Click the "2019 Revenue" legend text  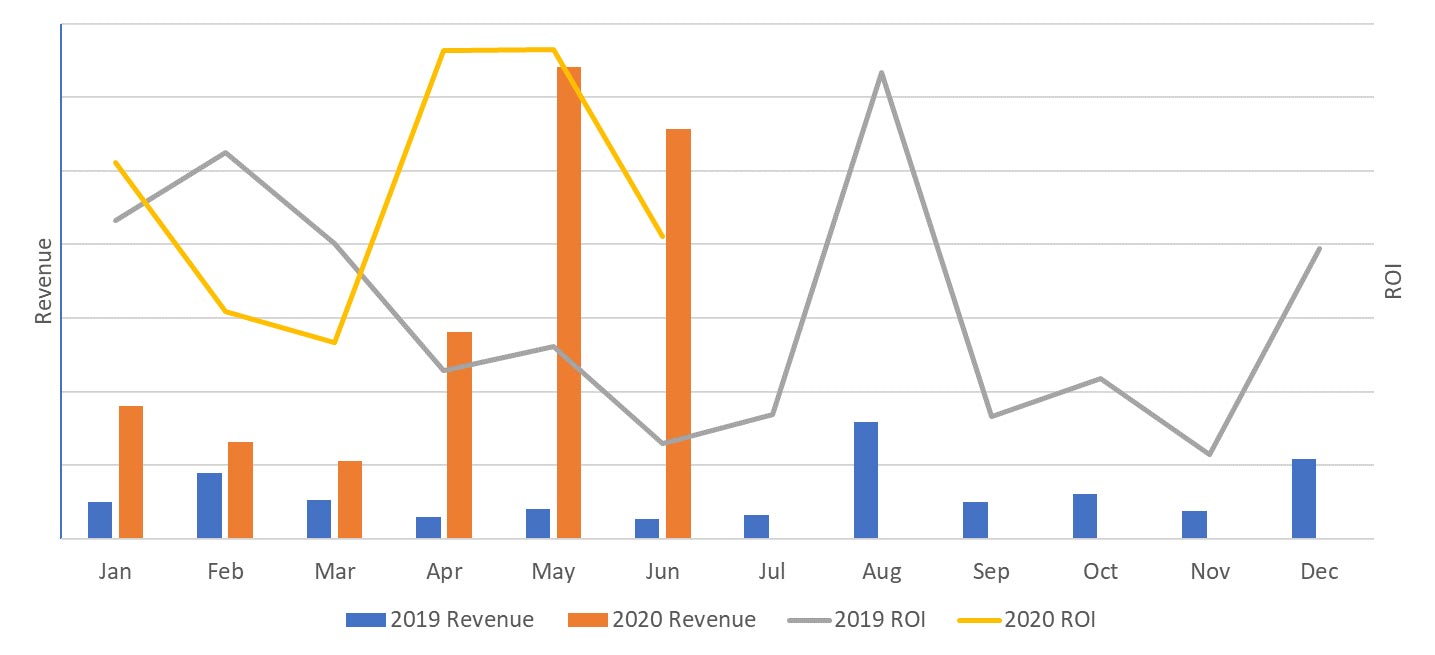(x=462, y=620)
